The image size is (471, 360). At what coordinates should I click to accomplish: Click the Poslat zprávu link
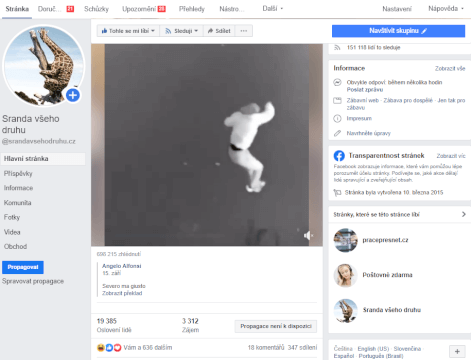365,90
